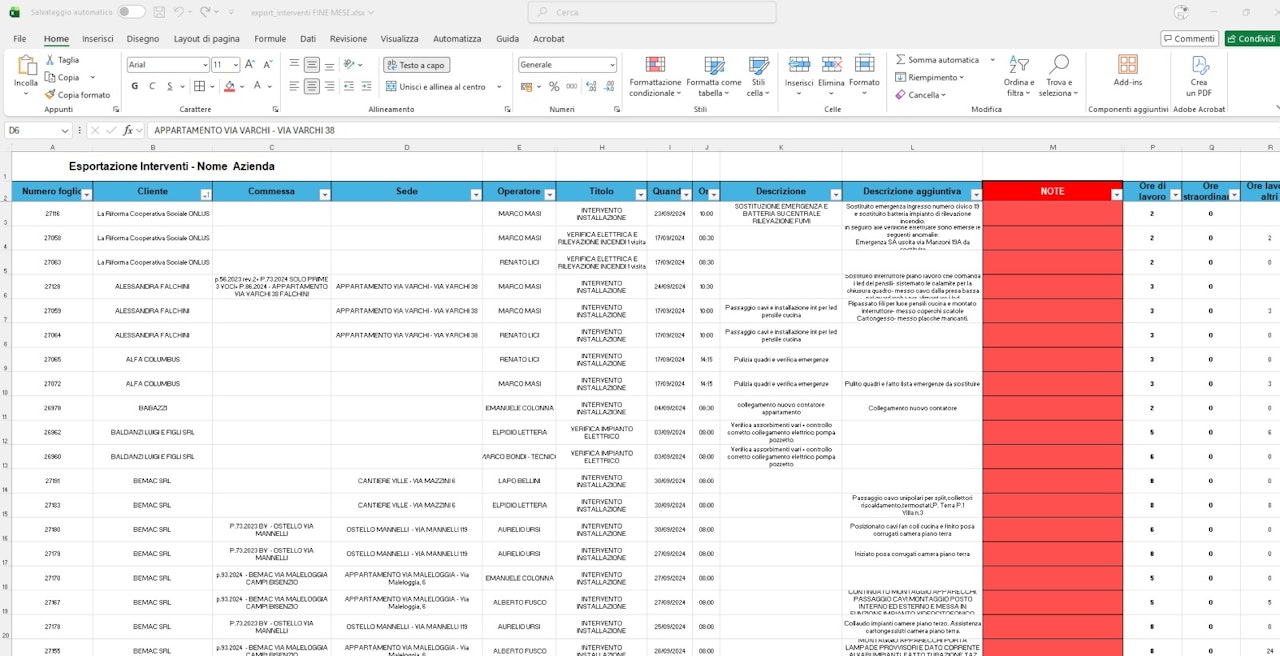
Task: Click the Incolla paste icon
Action: 26,65
